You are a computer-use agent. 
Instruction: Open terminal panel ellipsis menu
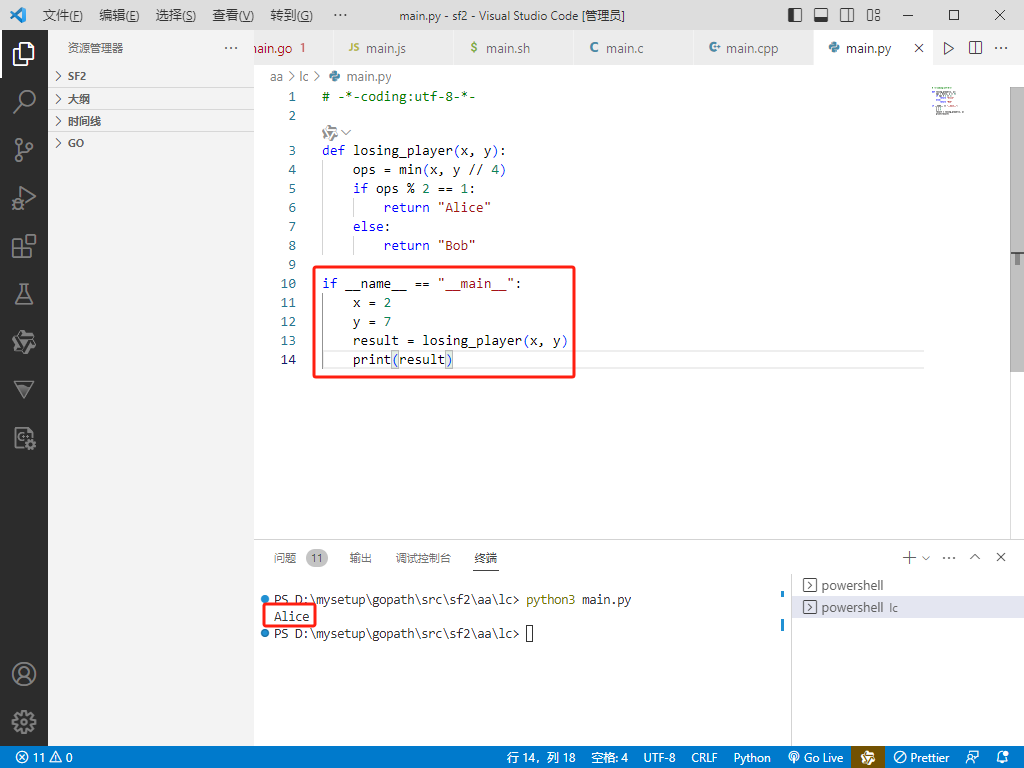[x=949, y=557]
